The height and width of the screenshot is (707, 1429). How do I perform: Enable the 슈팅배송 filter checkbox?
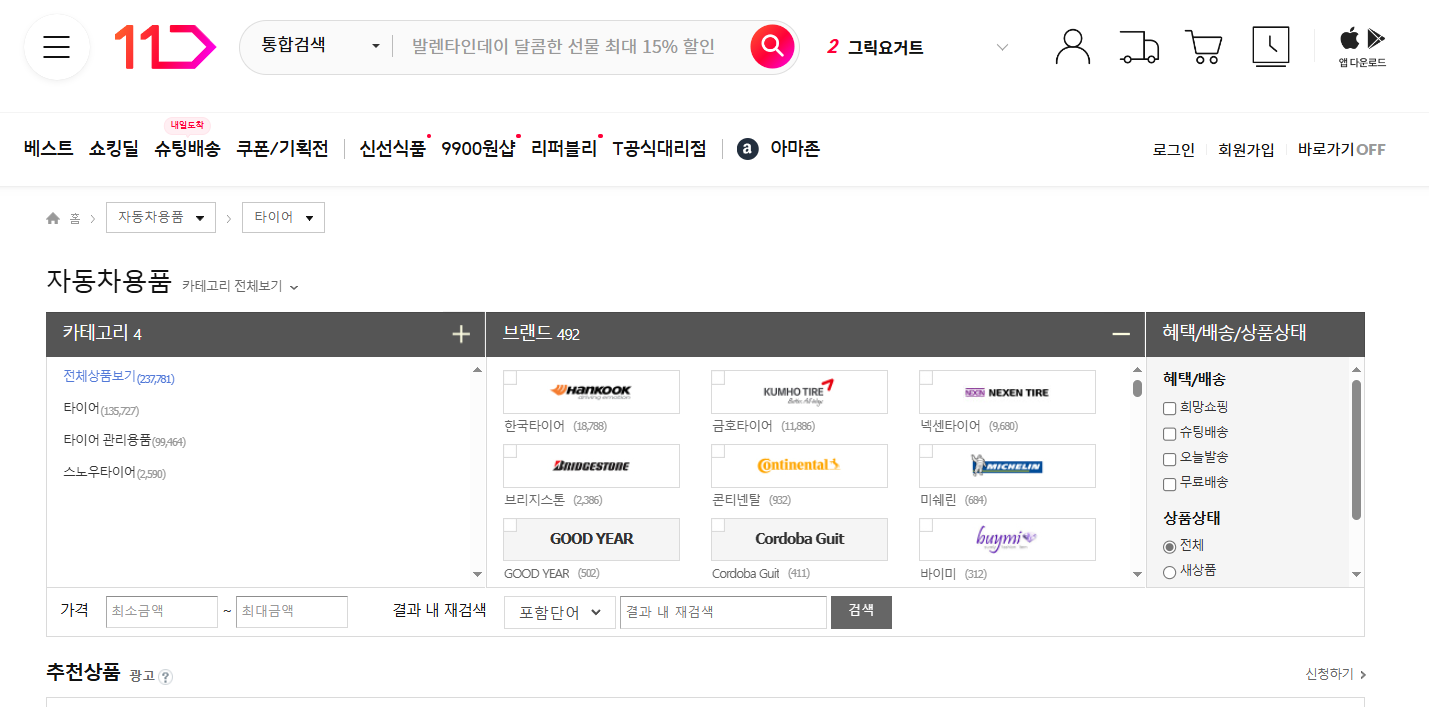(x=1169, y=434)
